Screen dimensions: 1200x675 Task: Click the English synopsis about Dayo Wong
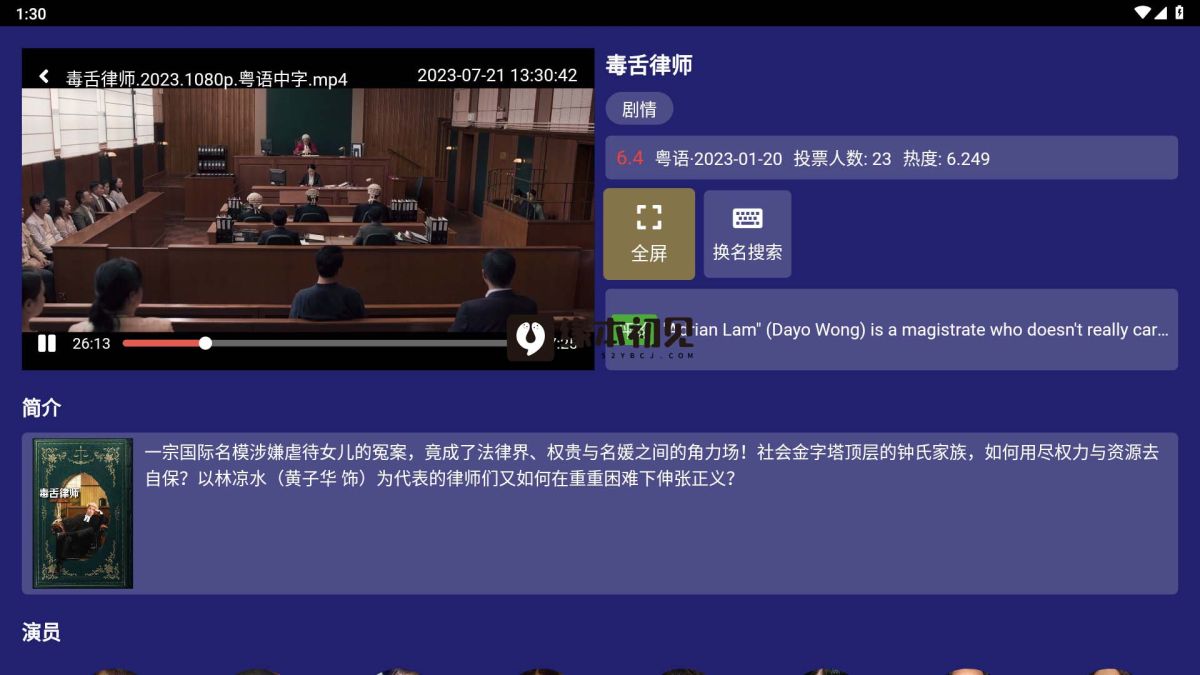[x=891, y=330]
